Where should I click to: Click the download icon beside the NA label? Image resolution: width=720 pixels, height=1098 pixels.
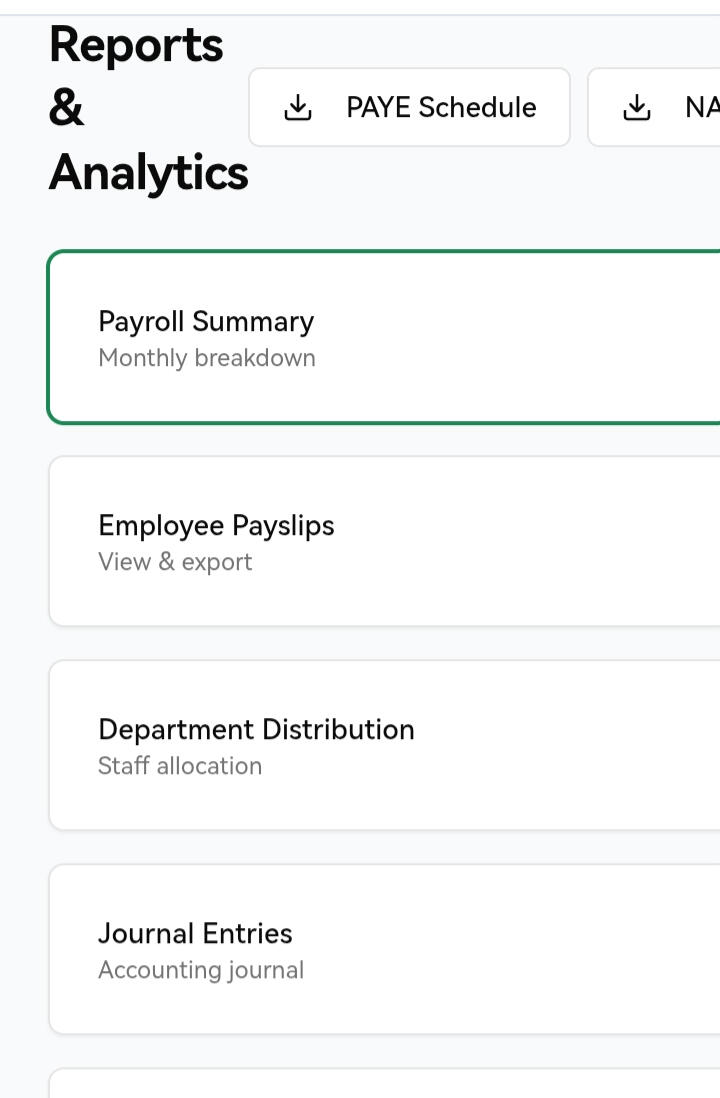pyautogui.click(x=637, y=108)
